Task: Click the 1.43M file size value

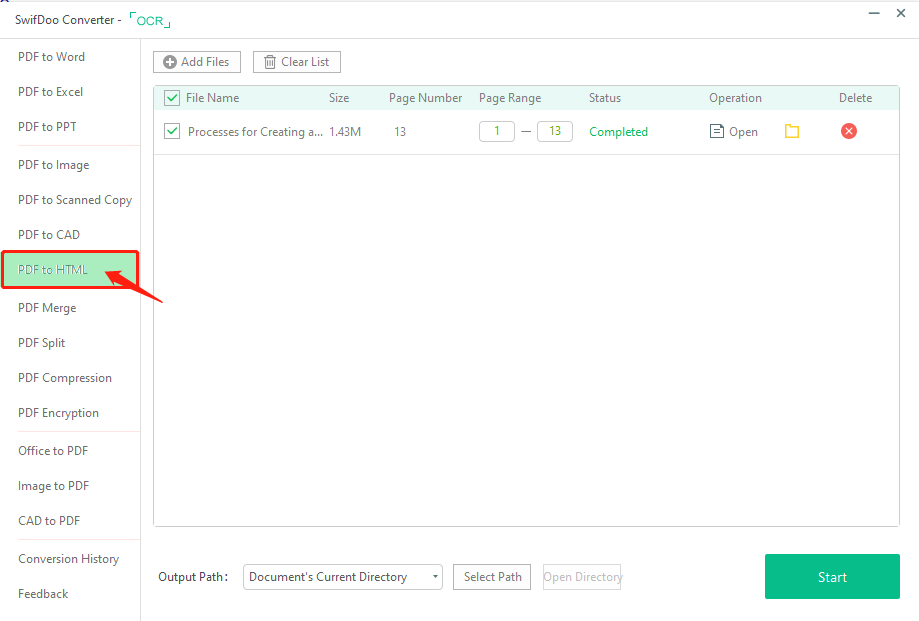Action: click(345, 132)
